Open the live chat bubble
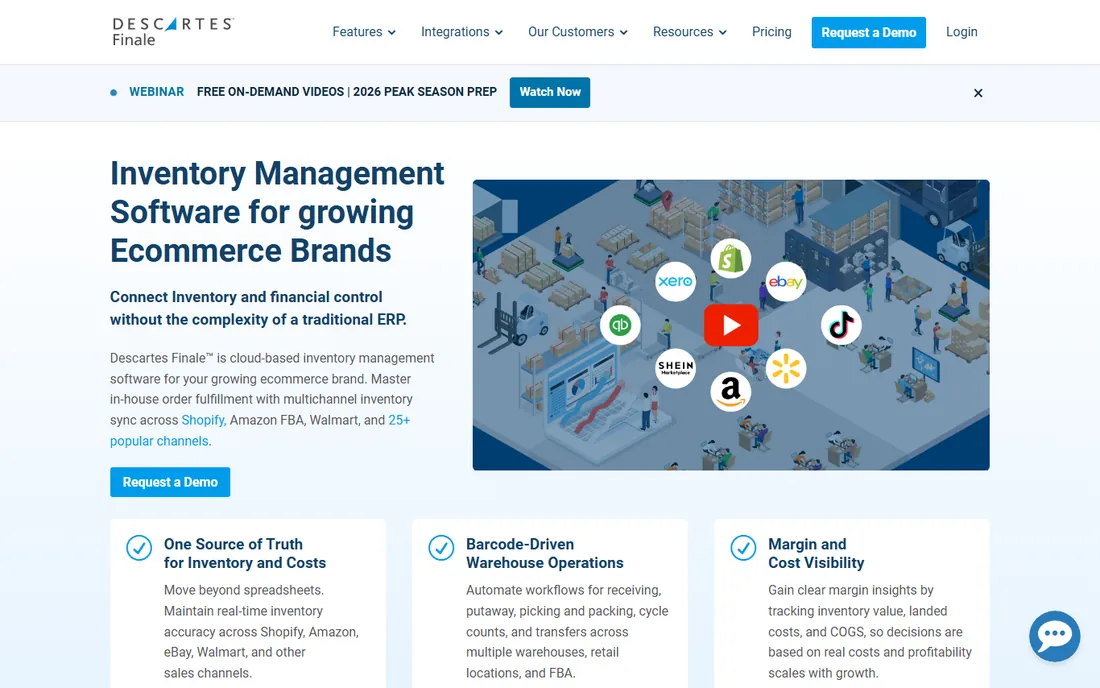The image size is (1100, 688). point(1054,636)
